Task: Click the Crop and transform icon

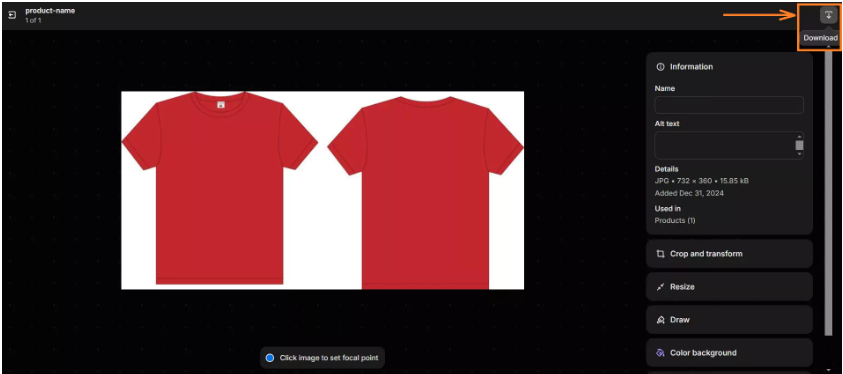Action: tap(660, 254)
